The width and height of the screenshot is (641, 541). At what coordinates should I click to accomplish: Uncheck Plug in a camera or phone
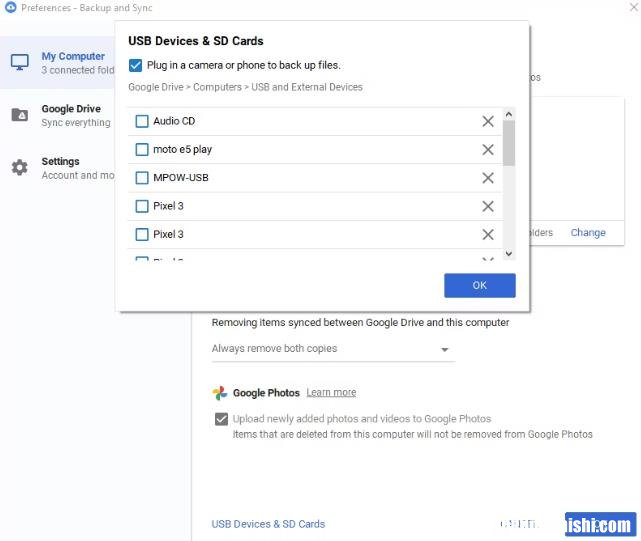[135, 65]
